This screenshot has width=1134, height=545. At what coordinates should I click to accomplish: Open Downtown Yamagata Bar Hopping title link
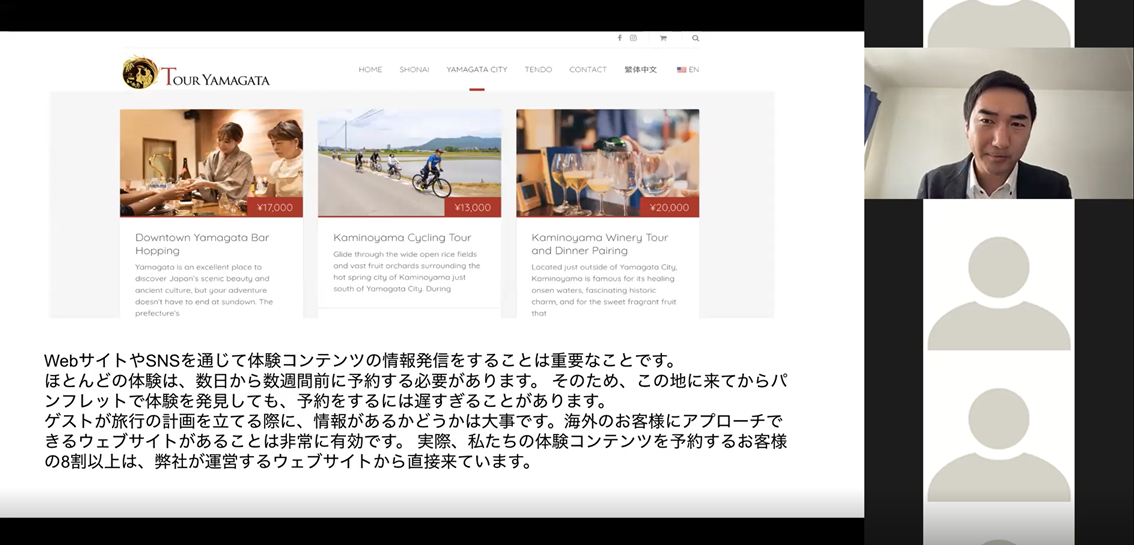coord(202,244)
